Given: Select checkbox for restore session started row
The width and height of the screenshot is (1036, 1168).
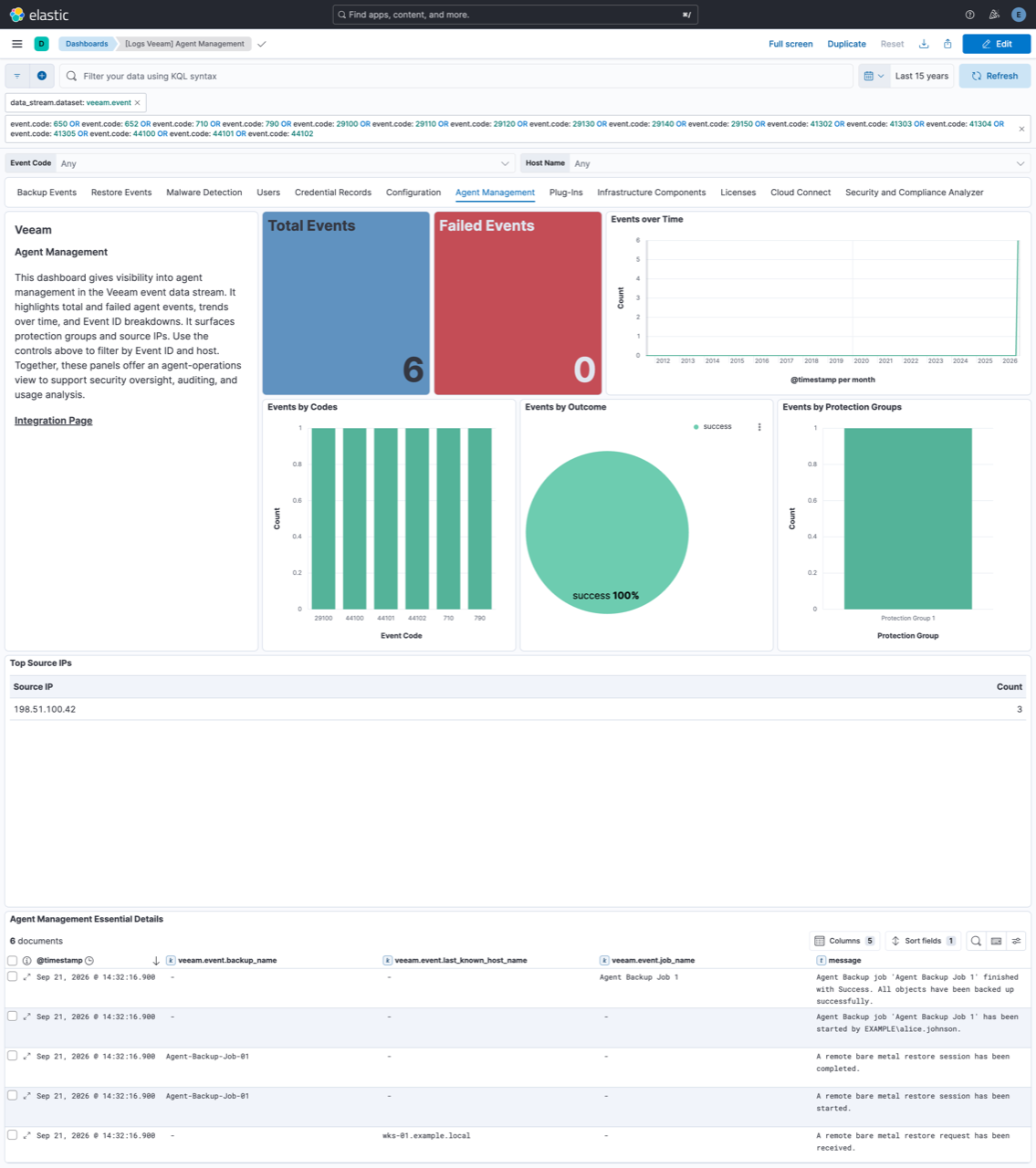Looking at the screenshot, I should point(12,1095).
